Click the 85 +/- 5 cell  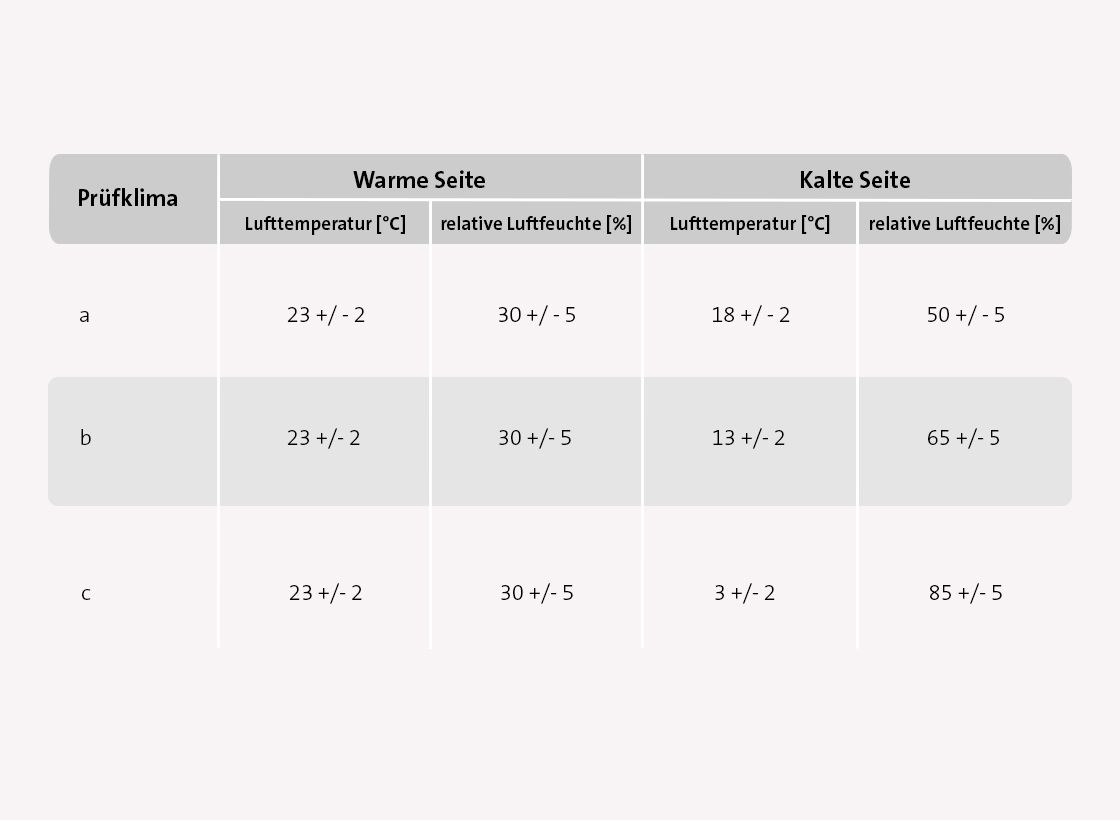coord(965,593)
